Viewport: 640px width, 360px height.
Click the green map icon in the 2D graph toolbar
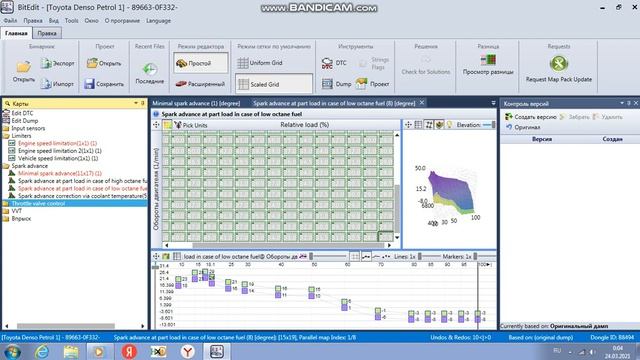(166, 256)
